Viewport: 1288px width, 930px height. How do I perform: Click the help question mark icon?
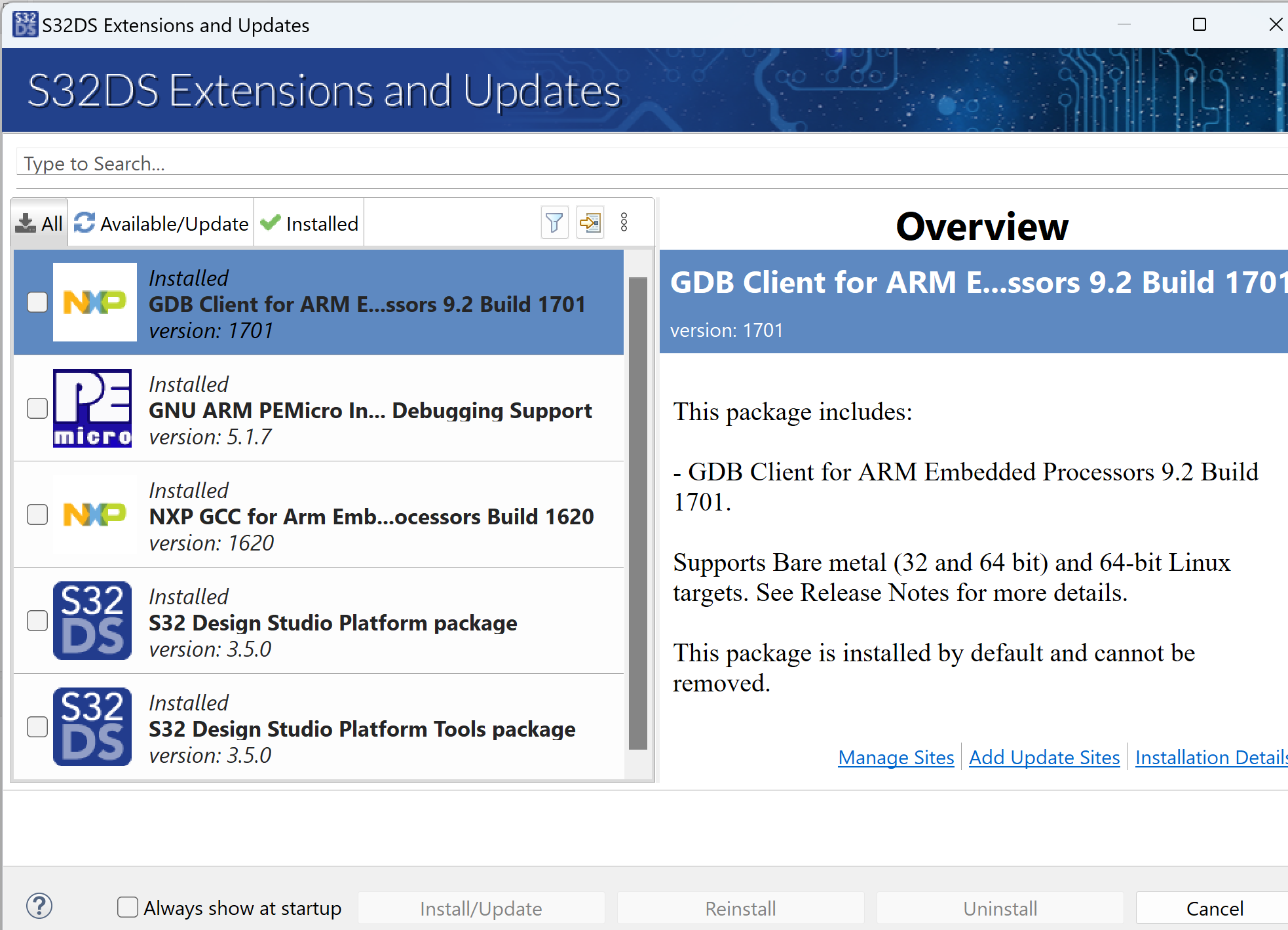pos(39,906)
